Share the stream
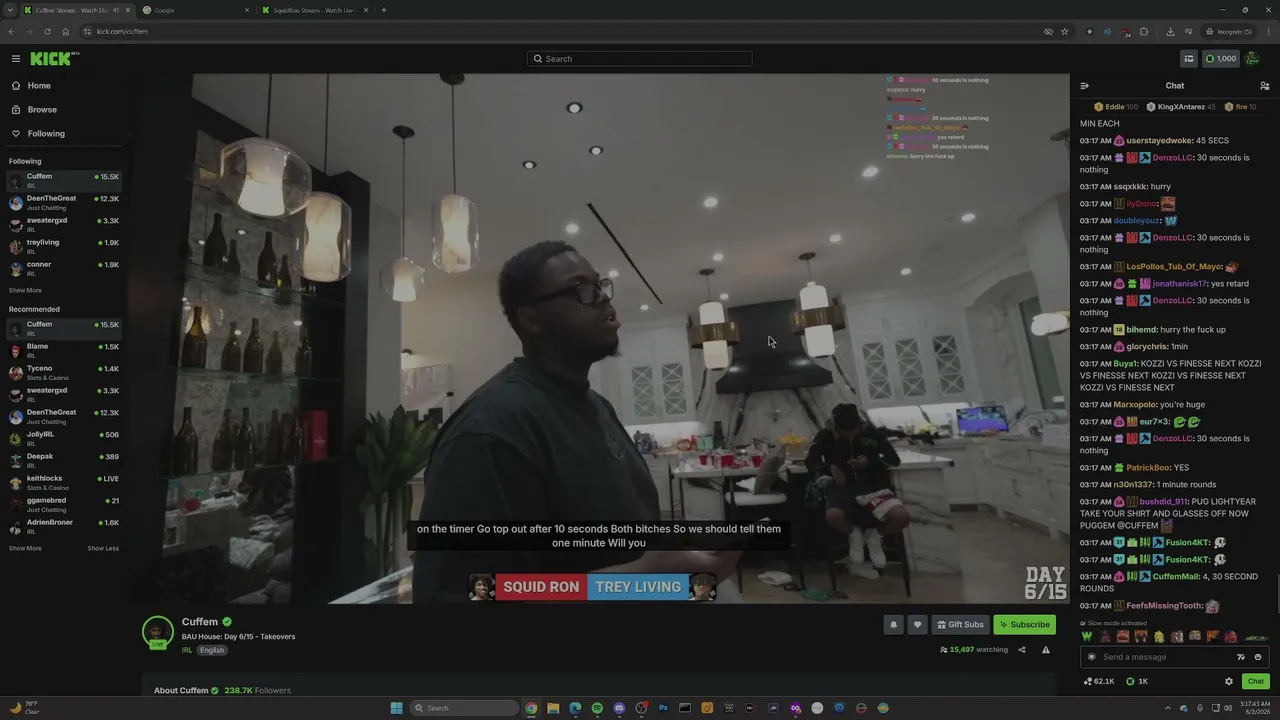The width and height of the screenshot is (1280, 720). click(1022, 650)
